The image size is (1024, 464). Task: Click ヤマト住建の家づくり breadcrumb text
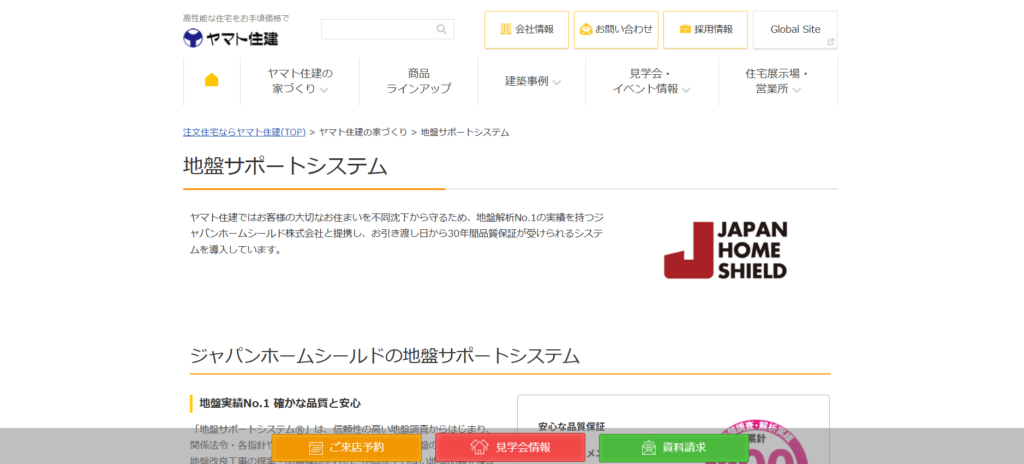[x=363, y=132]
